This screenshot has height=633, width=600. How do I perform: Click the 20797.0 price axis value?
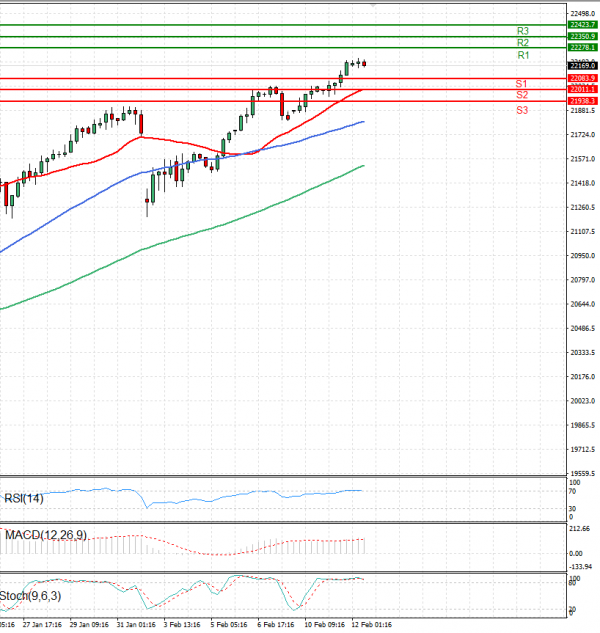point(583,280)
